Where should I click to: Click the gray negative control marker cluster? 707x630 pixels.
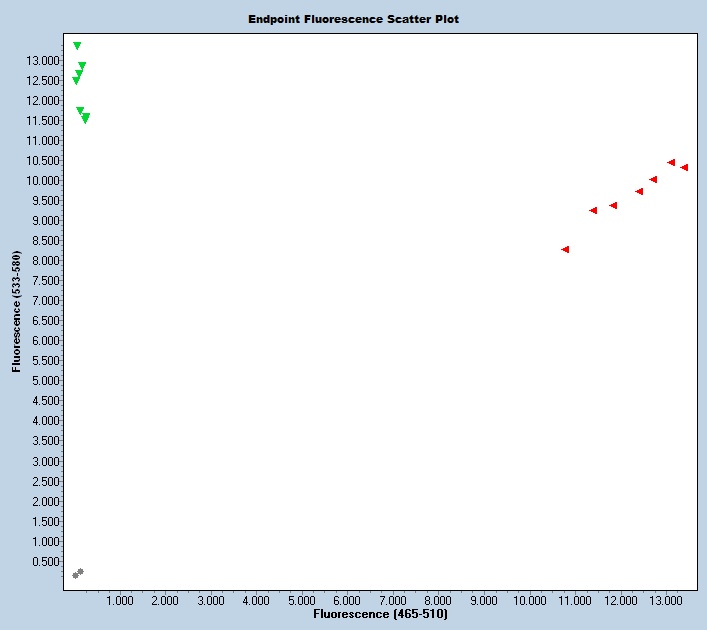pyautogui.click(x=77, y=573)
